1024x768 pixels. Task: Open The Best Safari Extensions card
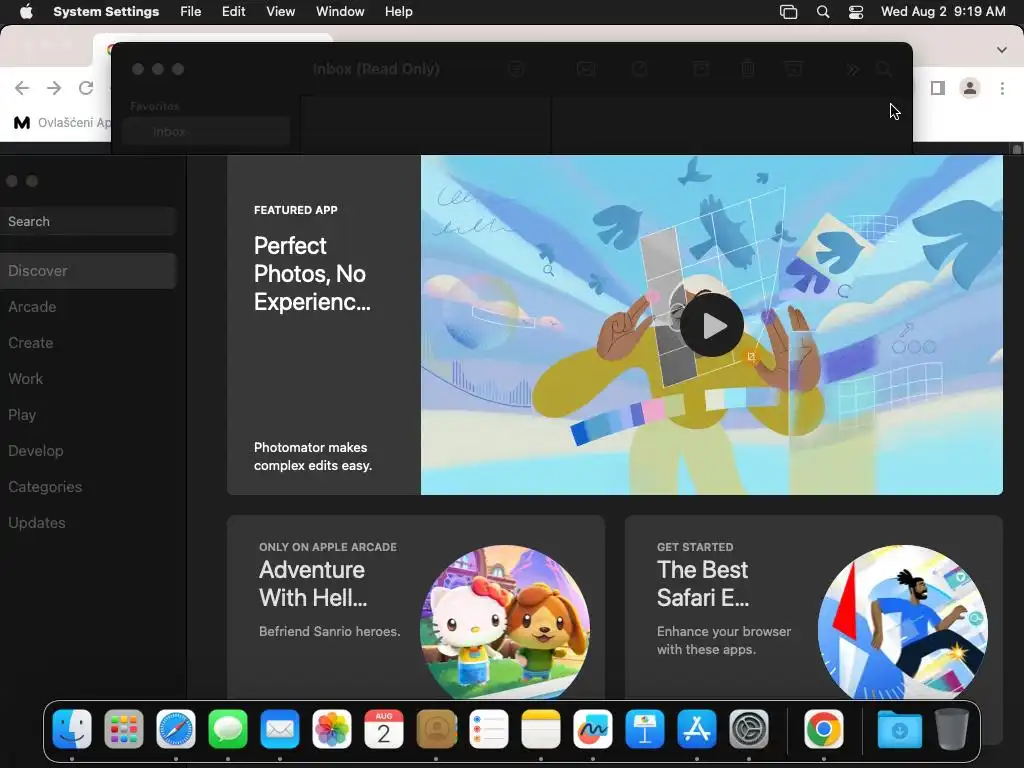point(814,607)
